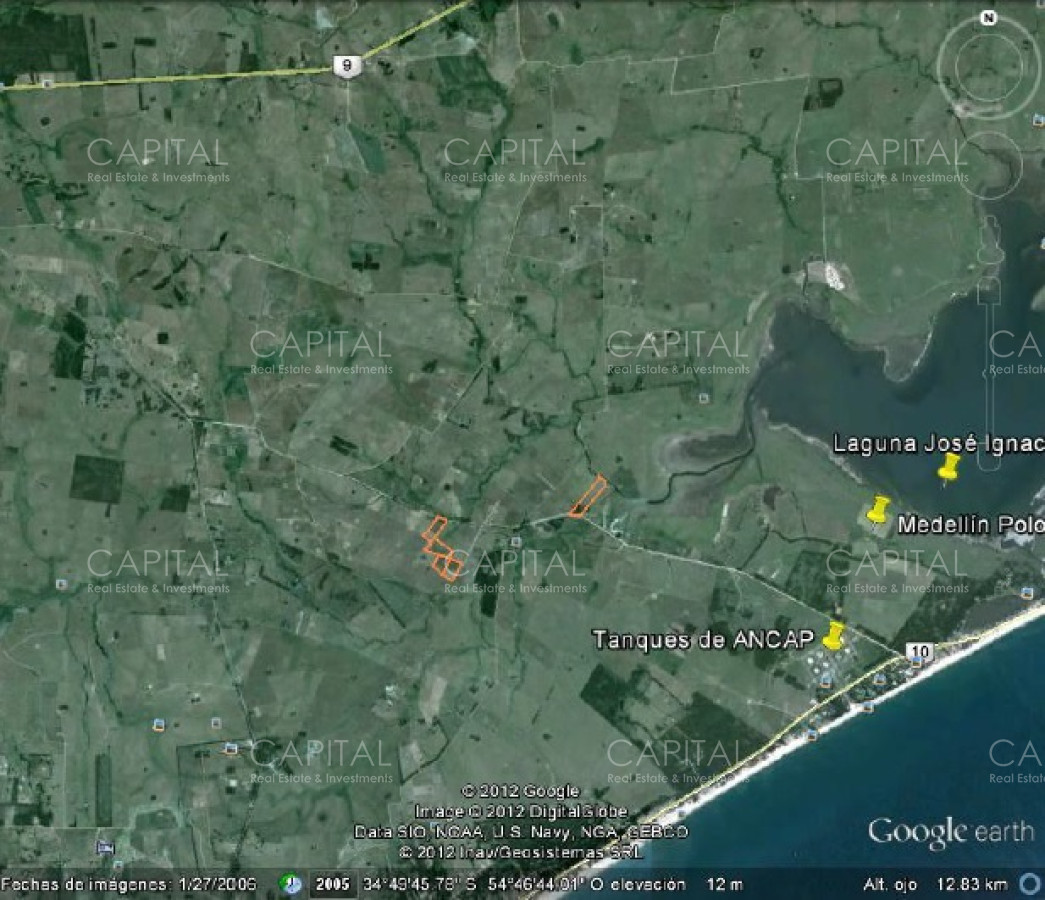
Task: Click the Google Earth logo
Action: [x=950, y=832]
